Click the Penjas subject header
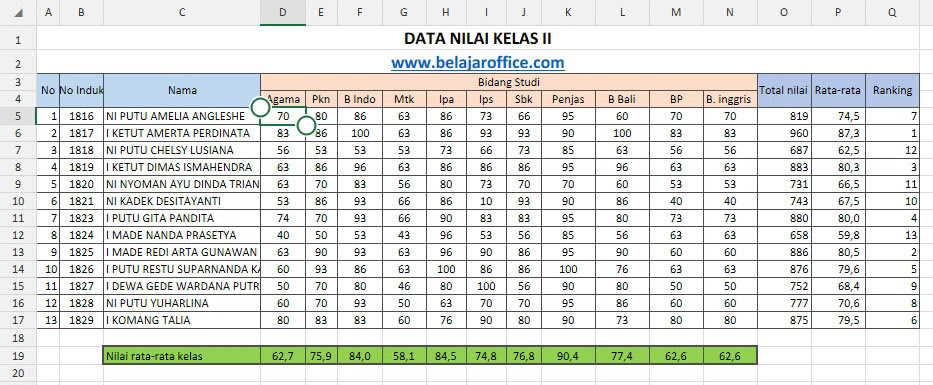This screenshot has height=385, width=933. (568, 99)
